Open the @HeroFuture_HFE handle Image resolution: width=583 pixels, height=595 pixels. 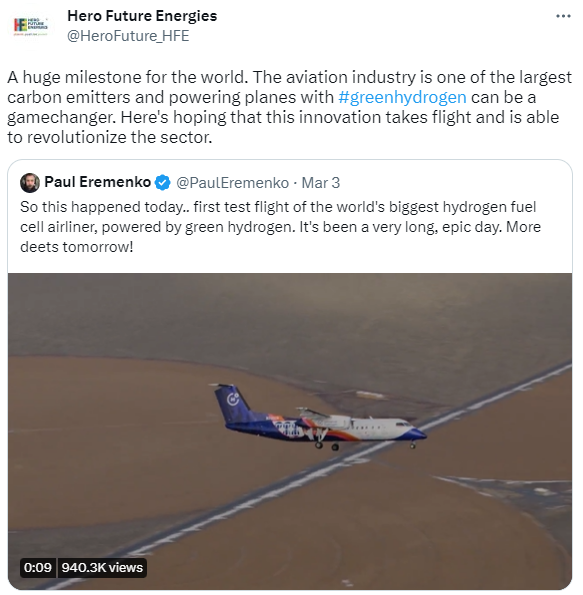tap(128, 36)
